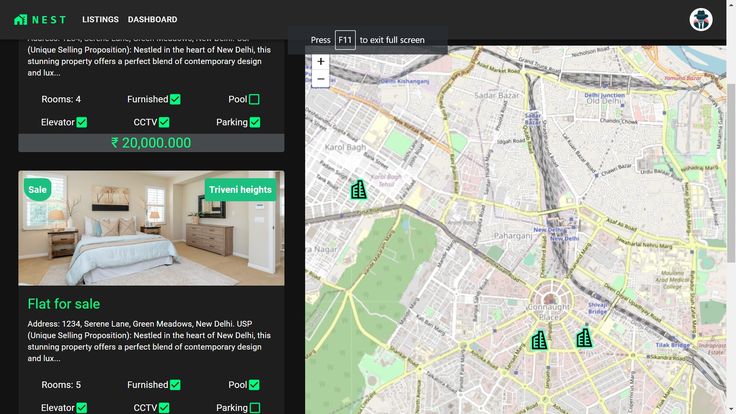Click the building marker near Karol Bagh
Screen dimensions: 736x414
point(359,190)
